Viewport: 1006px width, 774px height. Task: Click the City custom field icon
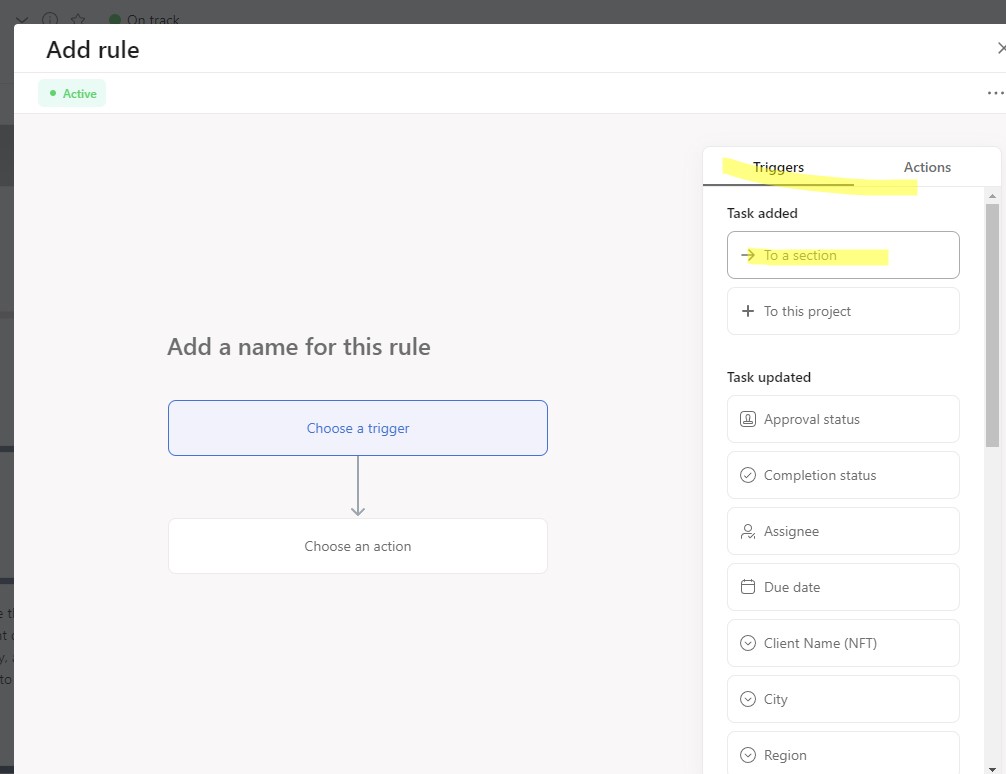(747, 699)
